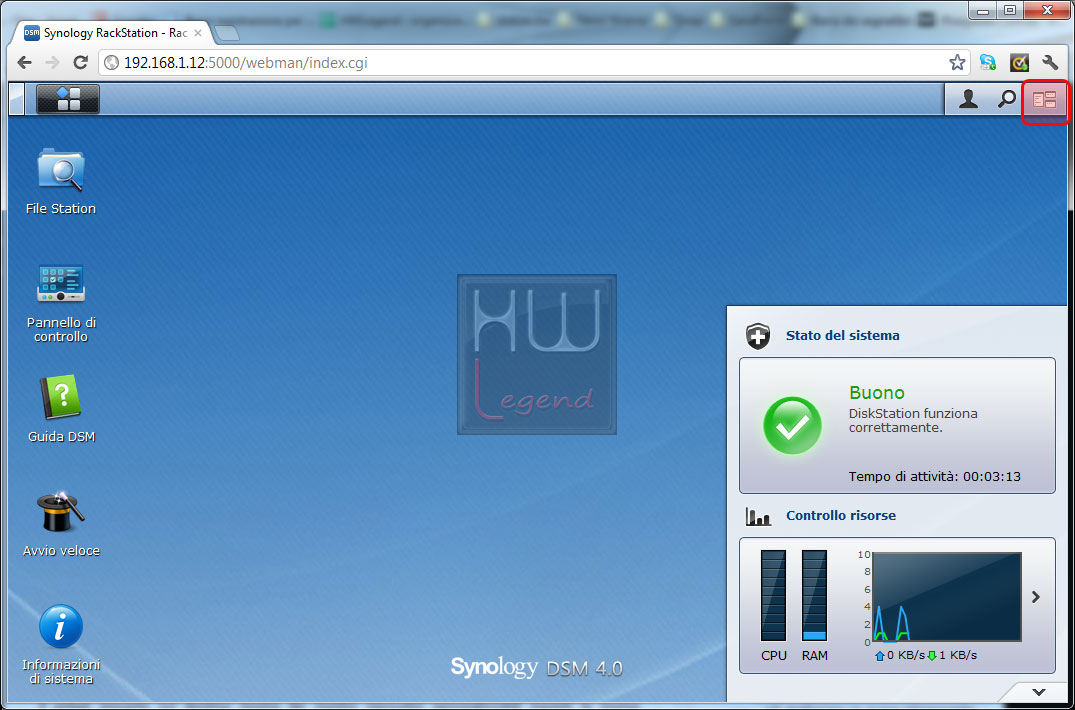The height and width of the screenshot is (710, 1075).
Task: Open the DSM main menu button
Action: (x=68, y=99)
